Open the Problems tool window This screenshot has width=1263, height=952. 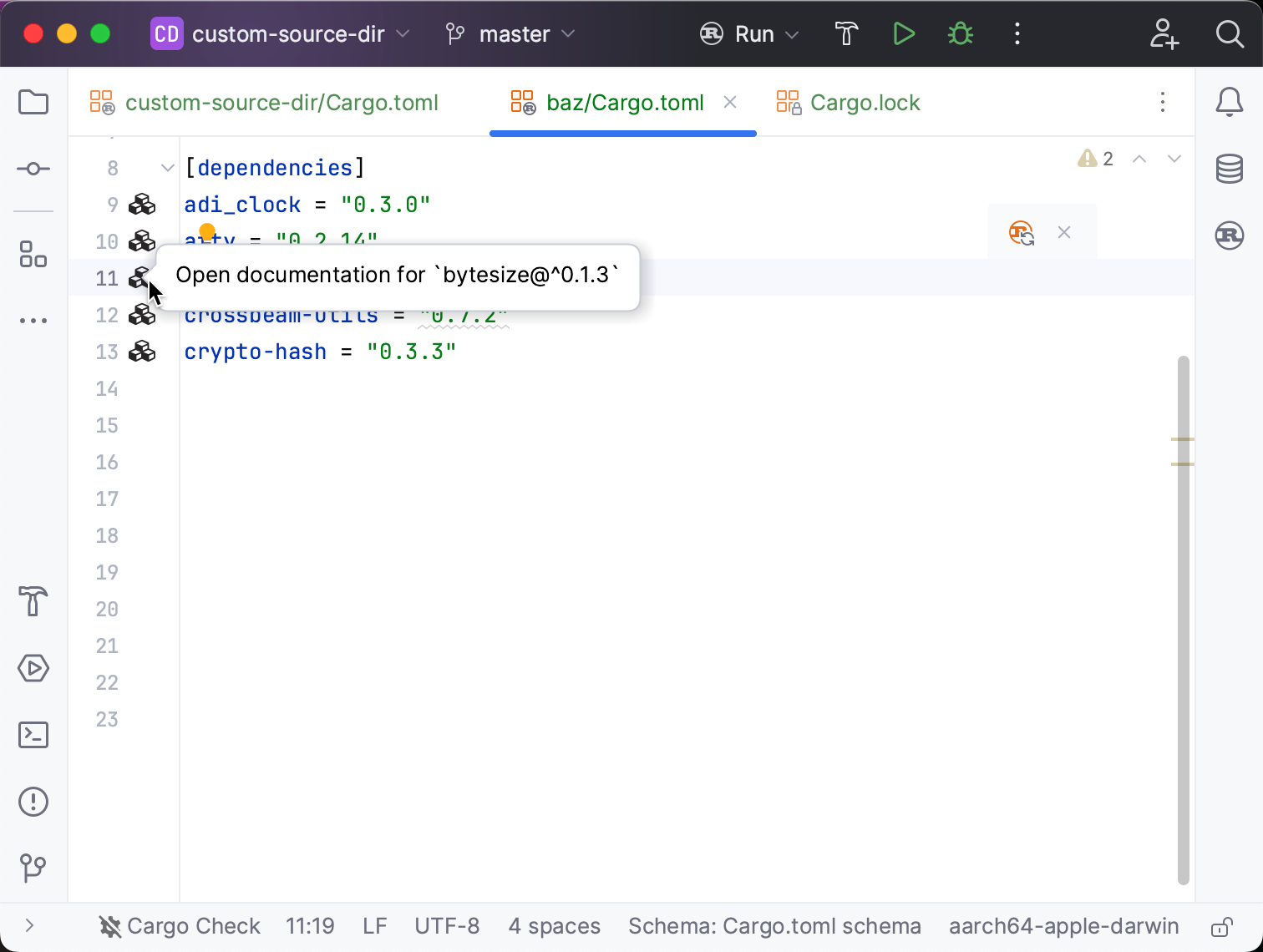[x=33, y=802]
